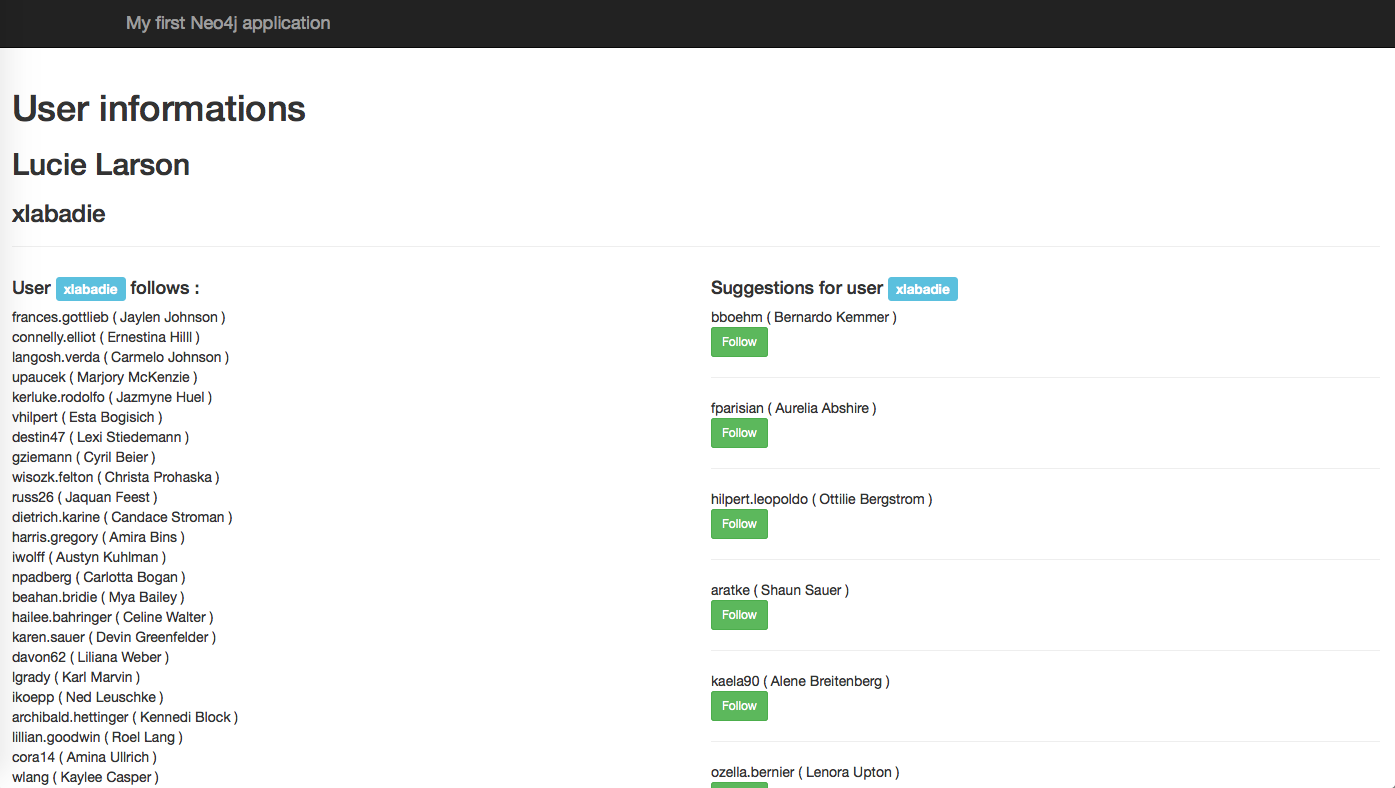Click the ozella.bernier (Lenora Upton) suggestion text
This screenshot has height=788, width=1395.
coord(804,772)
